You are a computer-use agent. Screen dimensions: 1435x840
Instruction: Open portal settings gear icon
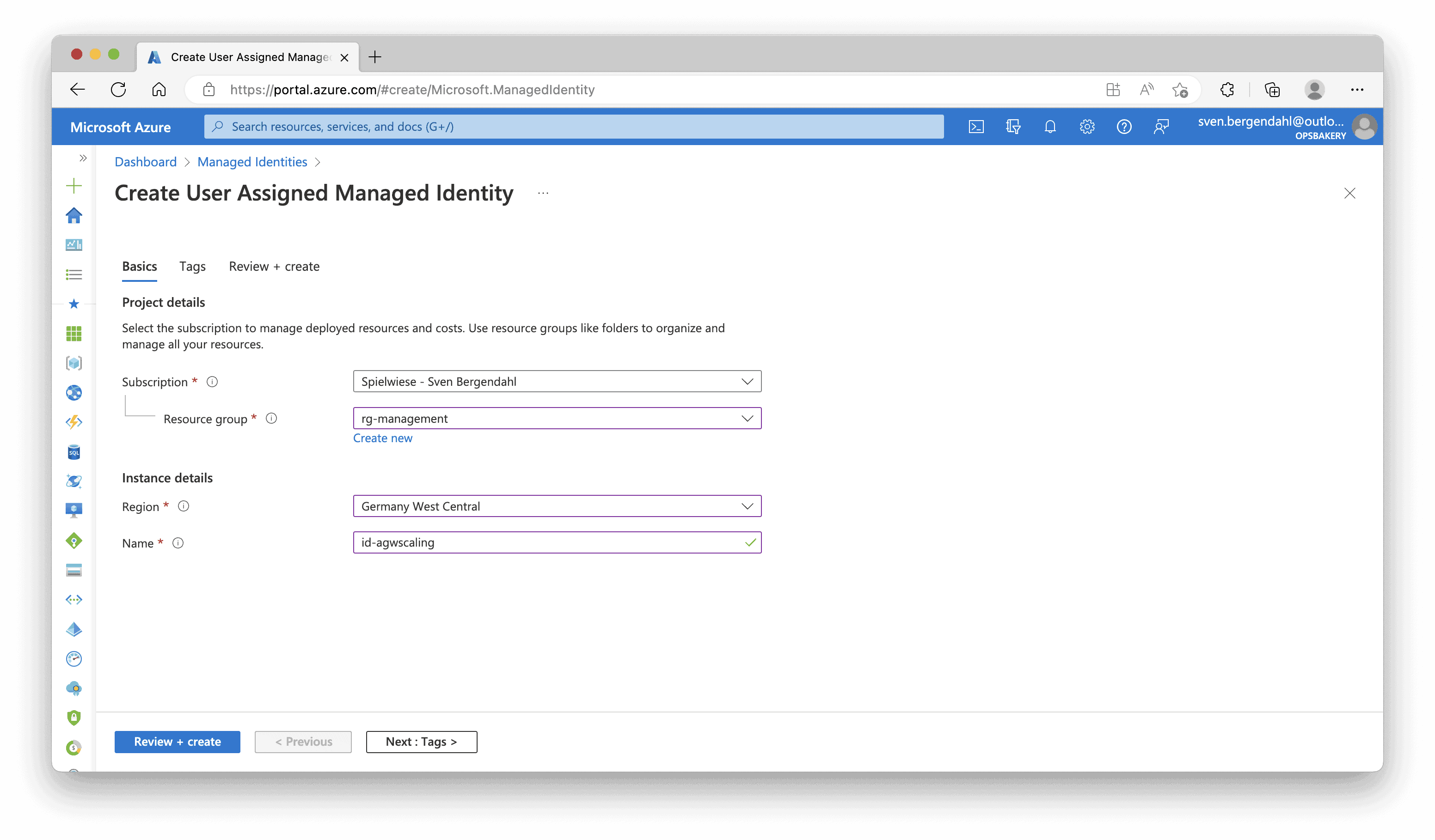click(1087, 126)
